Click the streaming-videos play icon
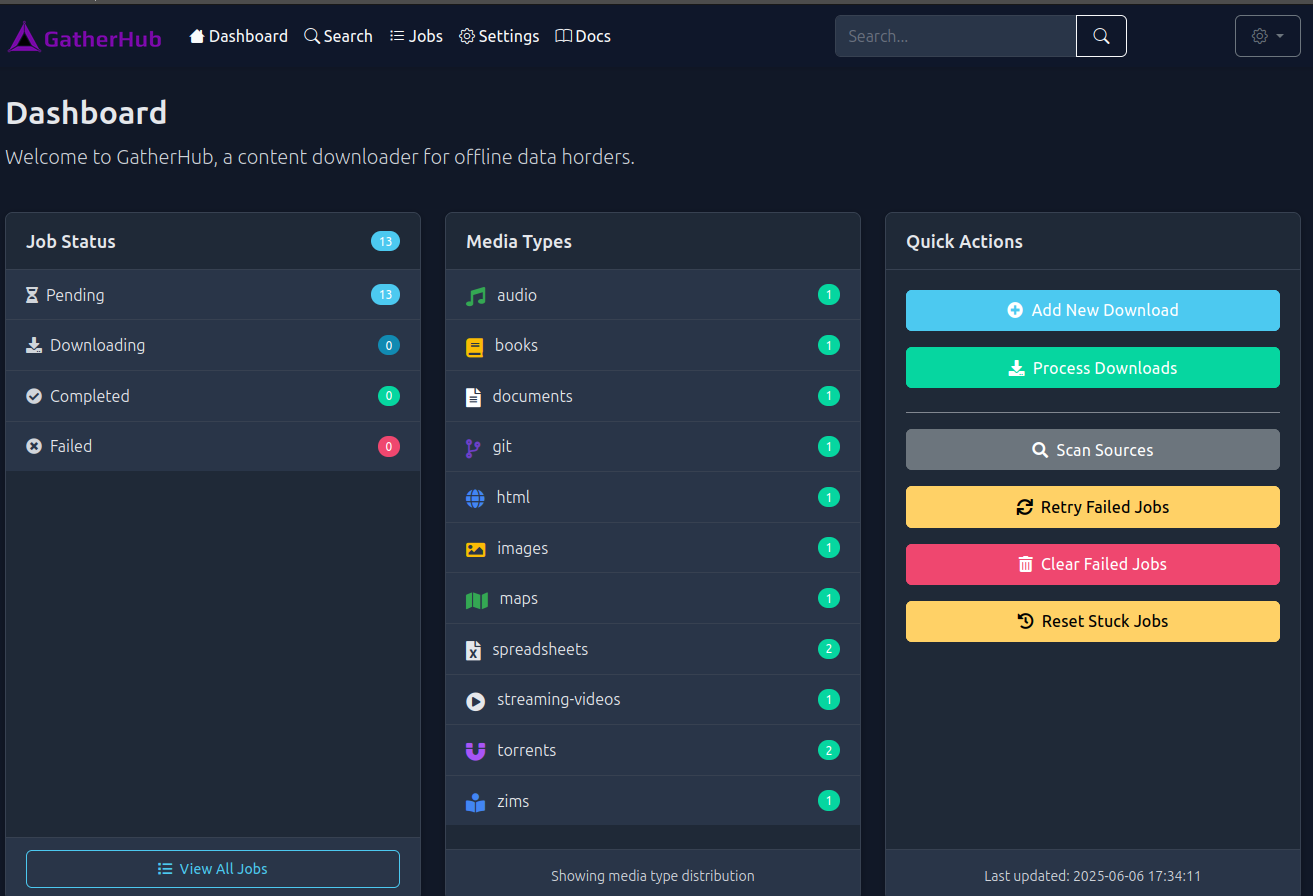Viewport: 1313px width, 896px height. [475, 700]
